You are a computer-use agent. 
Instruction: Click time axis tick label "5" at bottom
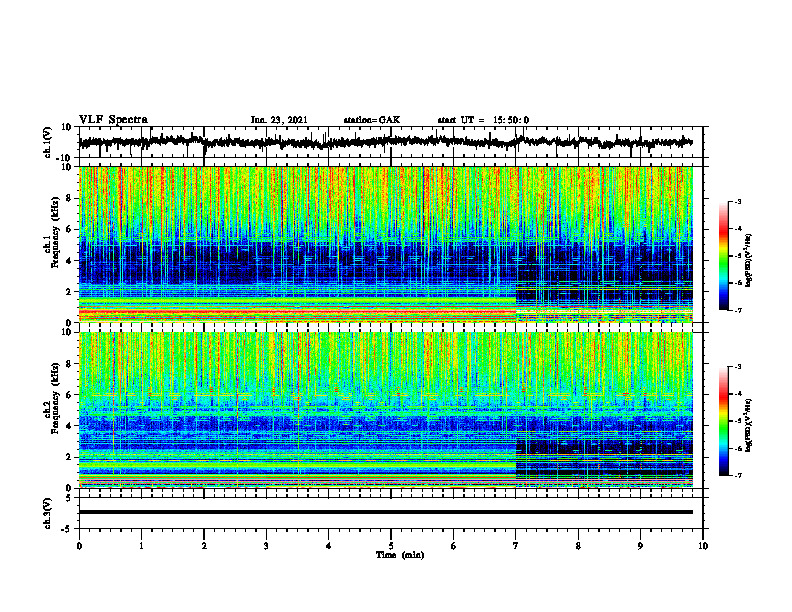click(391, 546)
